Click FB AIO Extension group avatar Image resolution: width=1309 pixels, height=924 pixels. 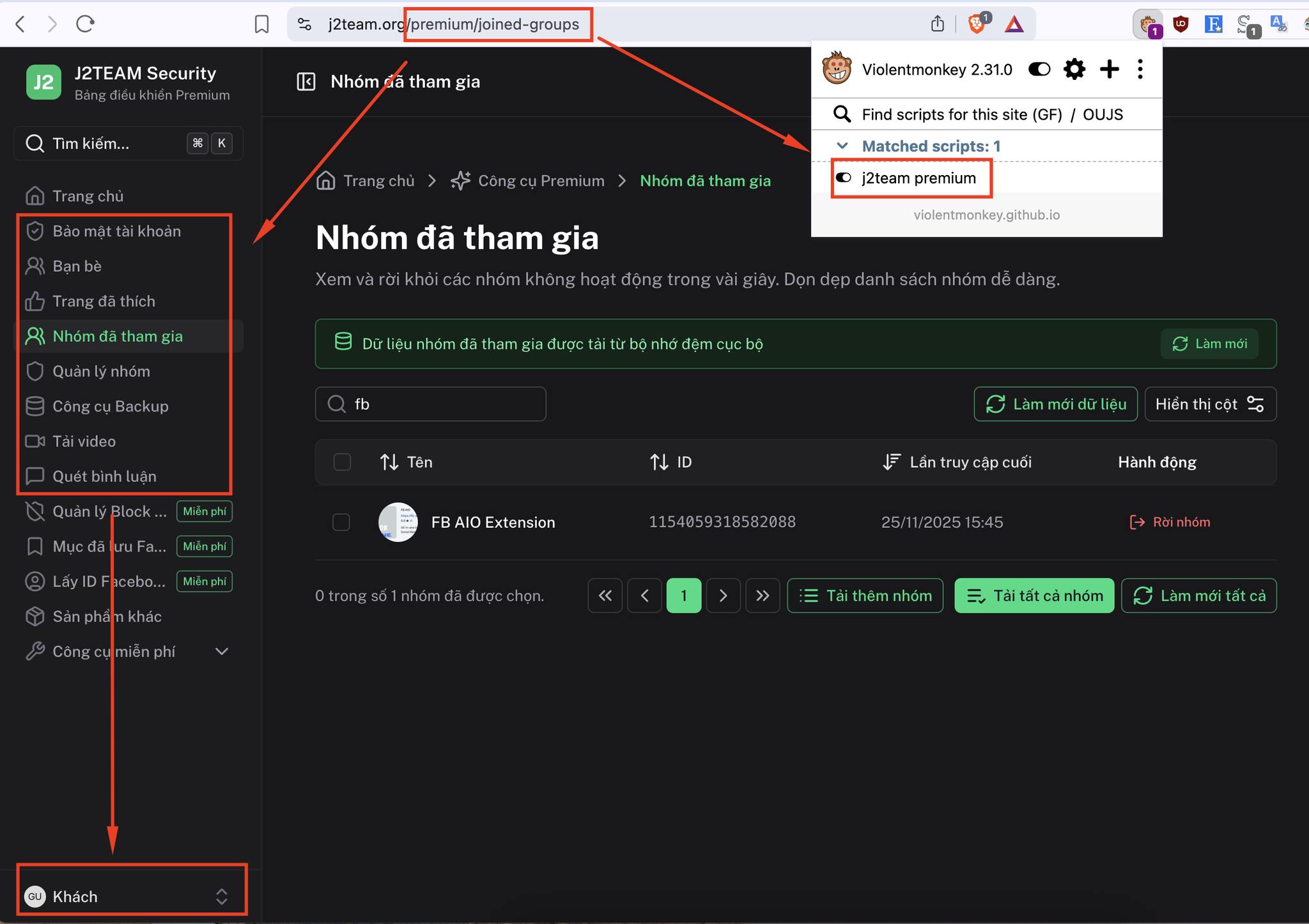pyautogui.click(x=398, y=522)
